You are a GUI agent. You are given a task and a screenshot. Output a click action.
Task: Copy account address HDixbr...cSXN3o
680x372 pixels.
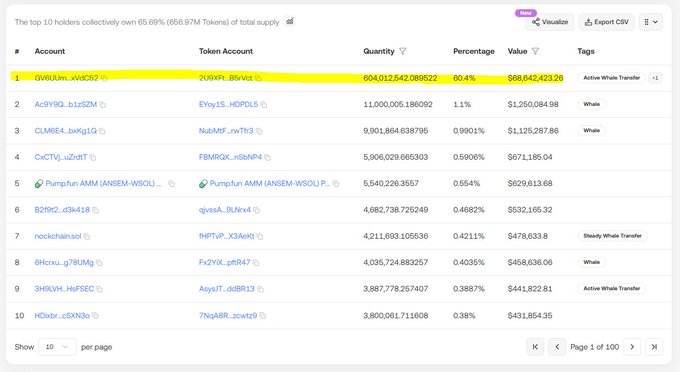(x=95, y=316)
